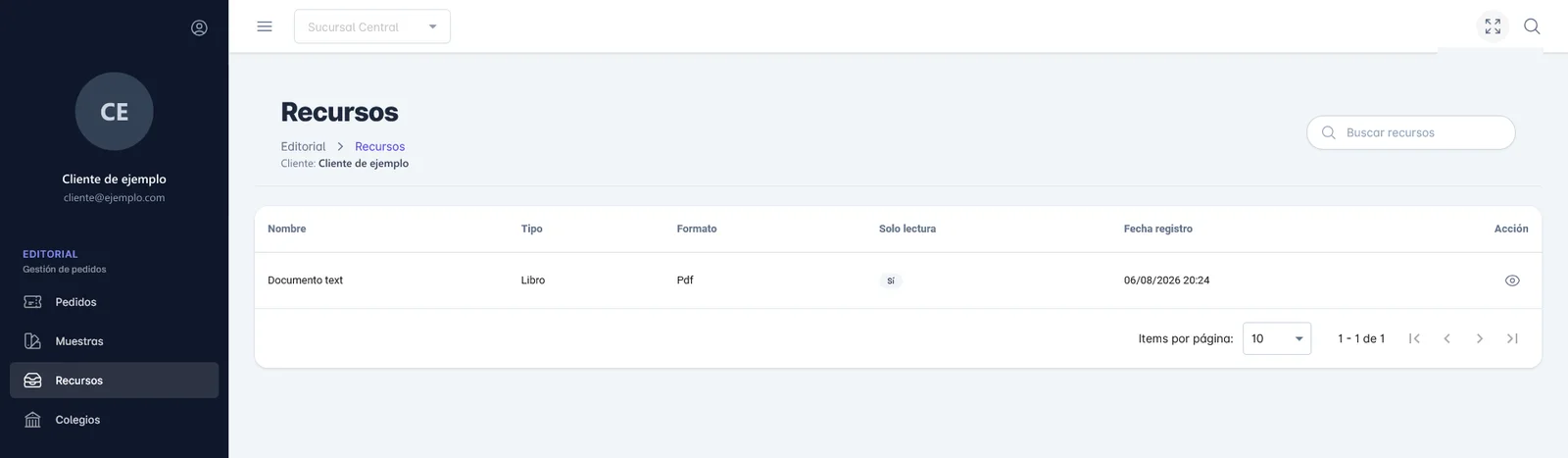
Task: Expand the items per page selector
Action: 1277,338
